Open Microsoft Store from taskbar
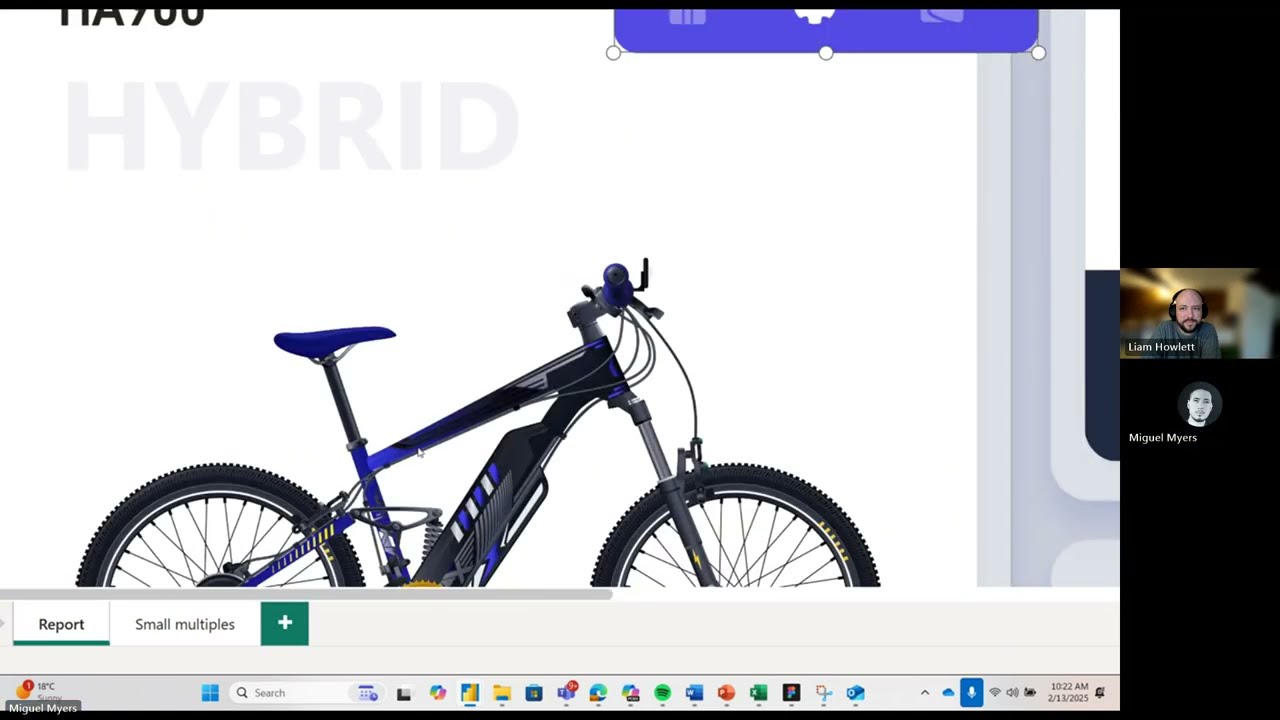 point(534,693)
